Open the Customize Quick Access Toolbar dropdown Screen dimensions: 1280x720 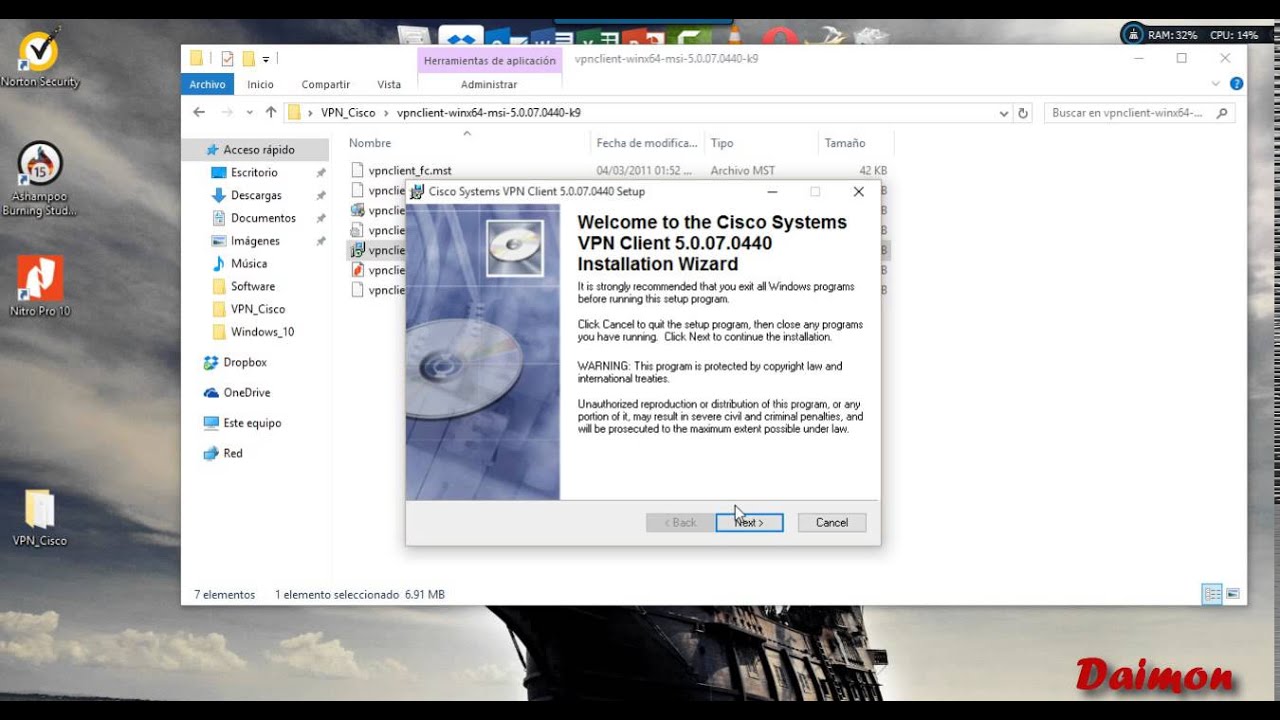[266, 60]
